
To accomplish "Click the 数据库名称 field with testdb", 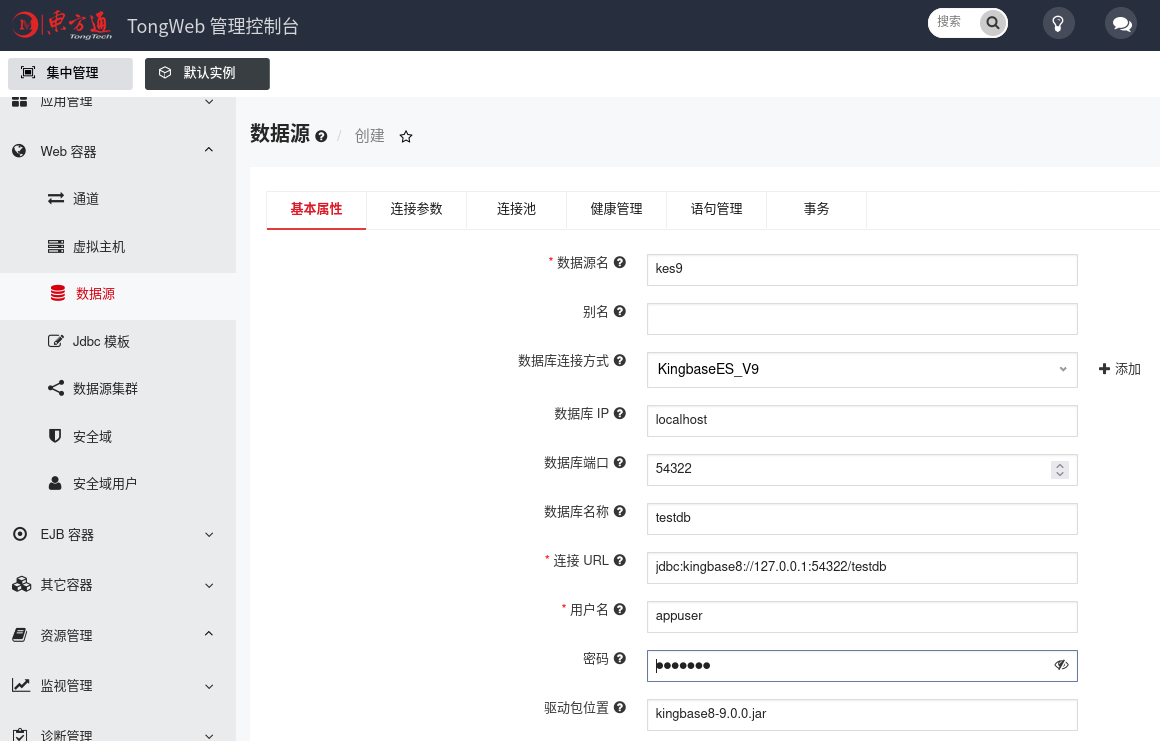I will [862, 518].
